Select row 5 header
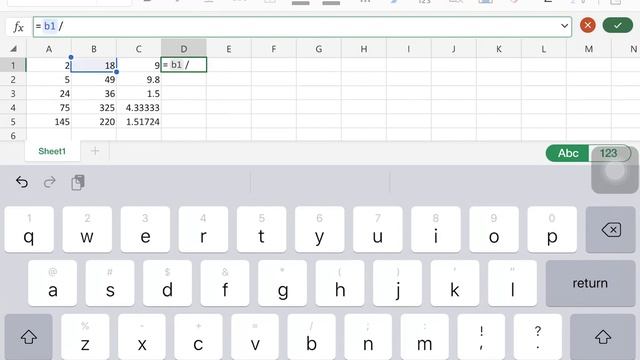The image size is (640, 360). pos(13,122)
